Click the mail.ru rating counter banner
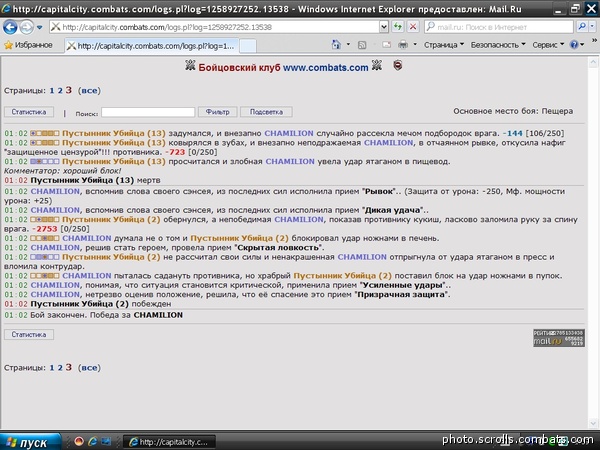The width and height of the screenshot is (600, 450). pyautogui.click(x=559, y=338)
